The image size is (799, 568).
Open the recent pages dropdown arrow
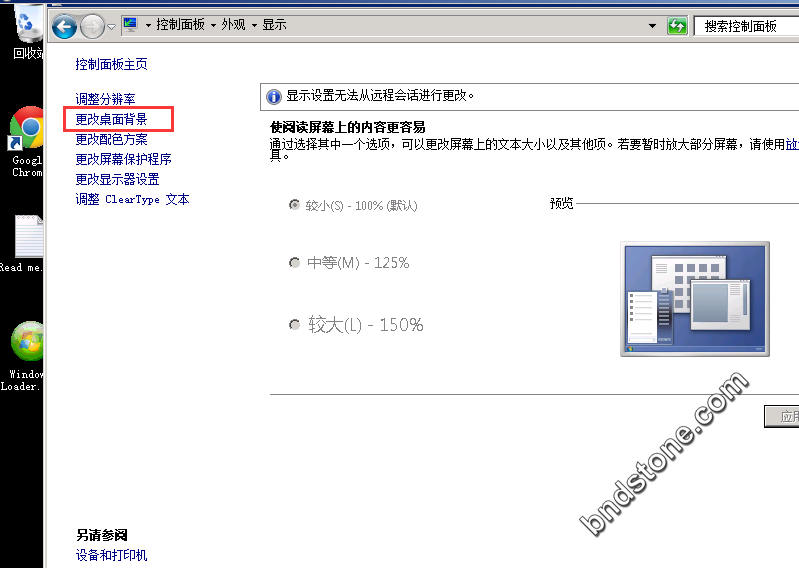click(112, 27)
